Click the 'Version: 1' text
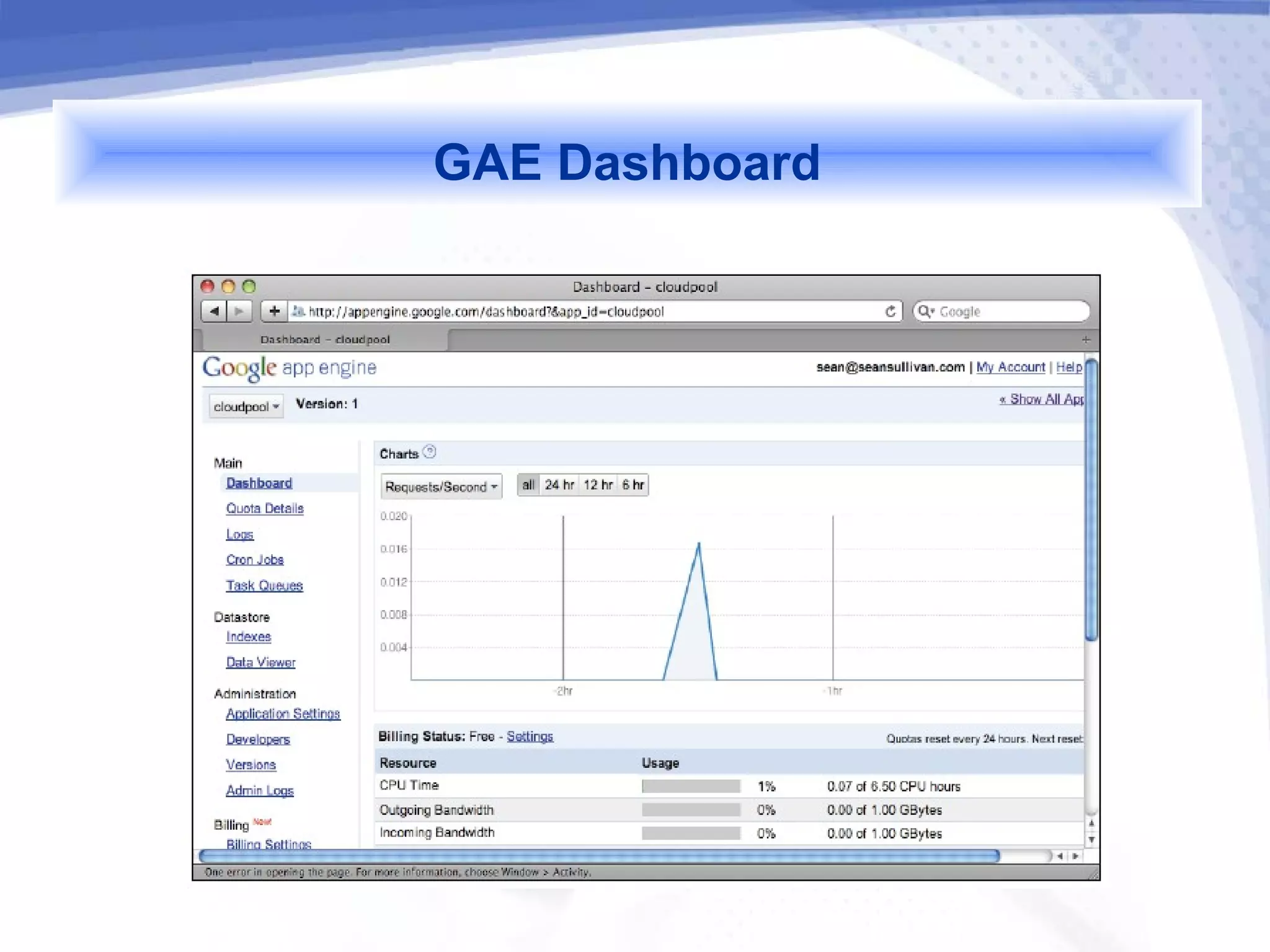This screenshot has height=952, width=1270. [x=327, y=403]
